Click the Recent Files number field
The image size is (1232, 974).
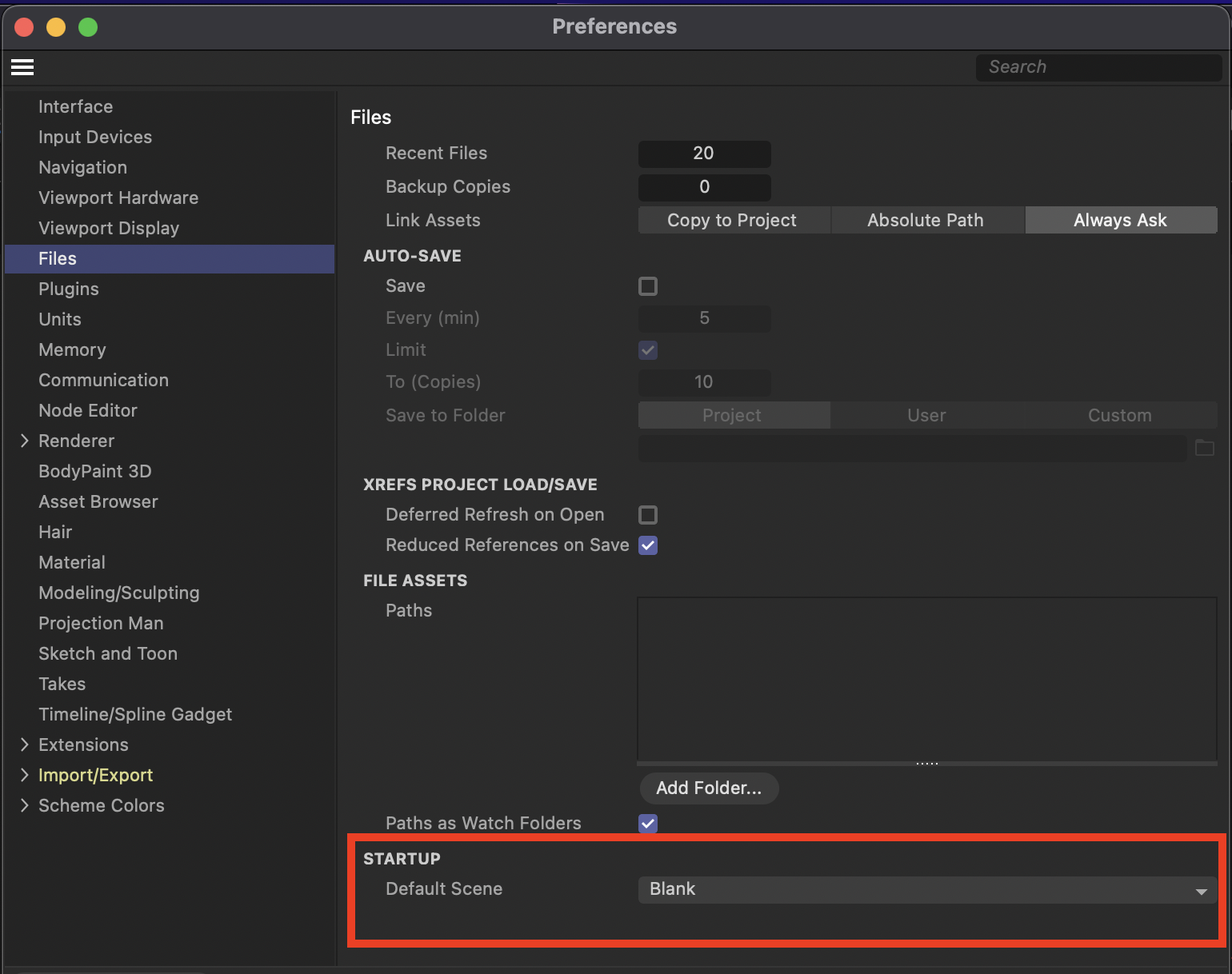tap(704, 154)
